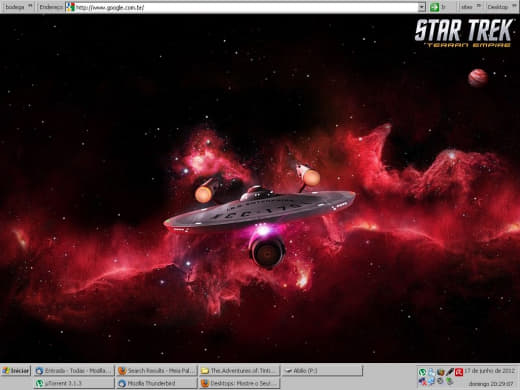Click the red antivirus tray icon
520x390 pixels.
tap(459, 372)
